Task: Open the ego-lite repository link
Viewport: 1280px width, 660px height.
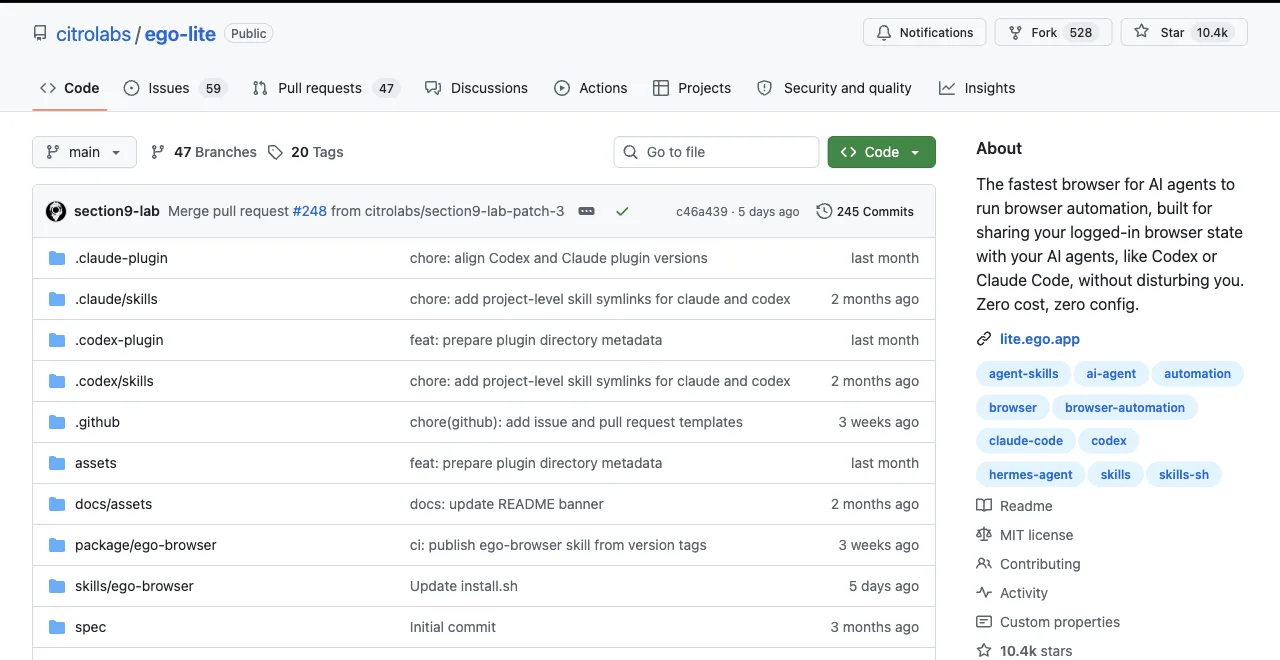Action: click(180, 34)
